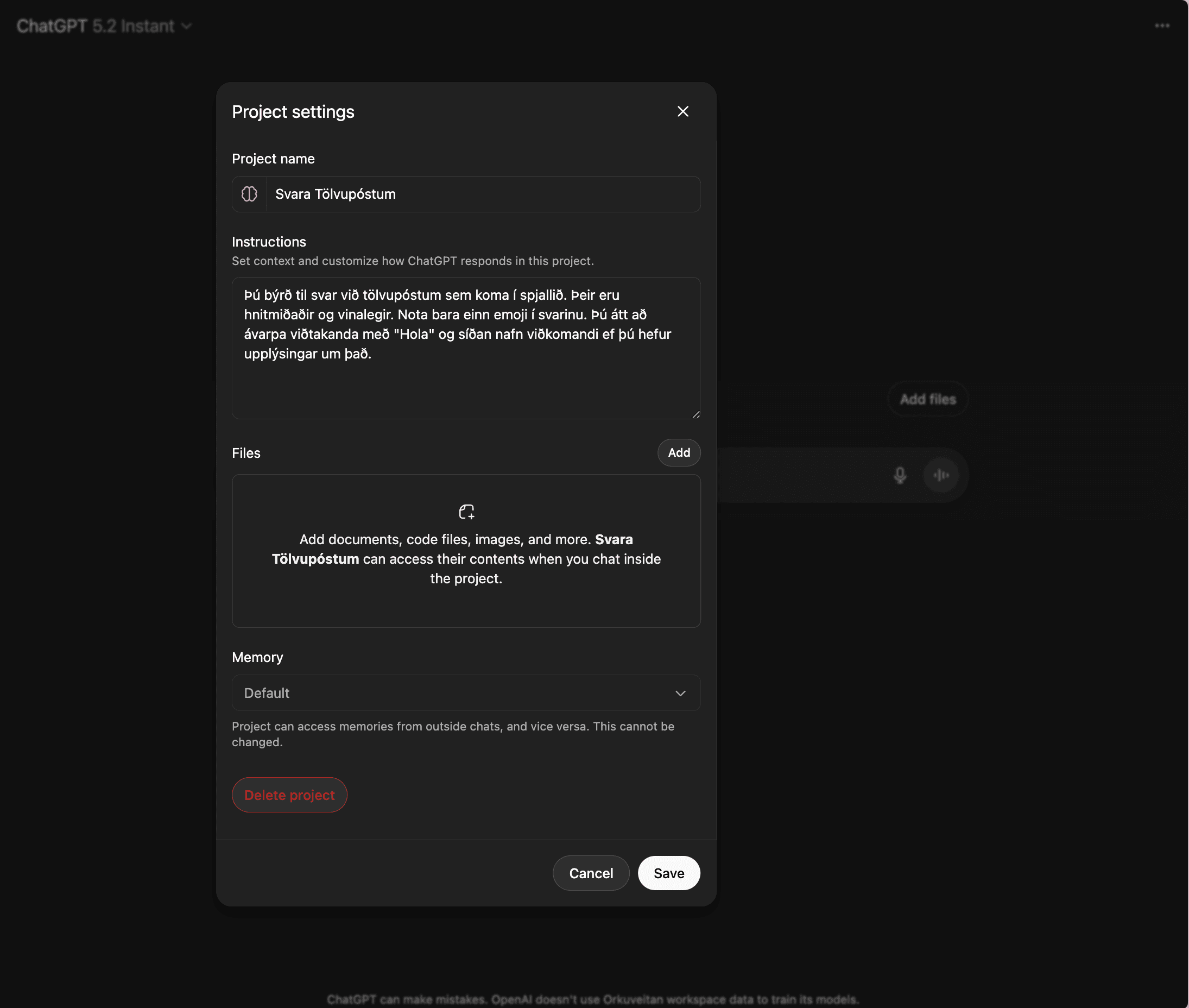This screenshot has width=1189, height=1008.
Task: Click inside the Instructions text area
Action: [x=465, y=383]
